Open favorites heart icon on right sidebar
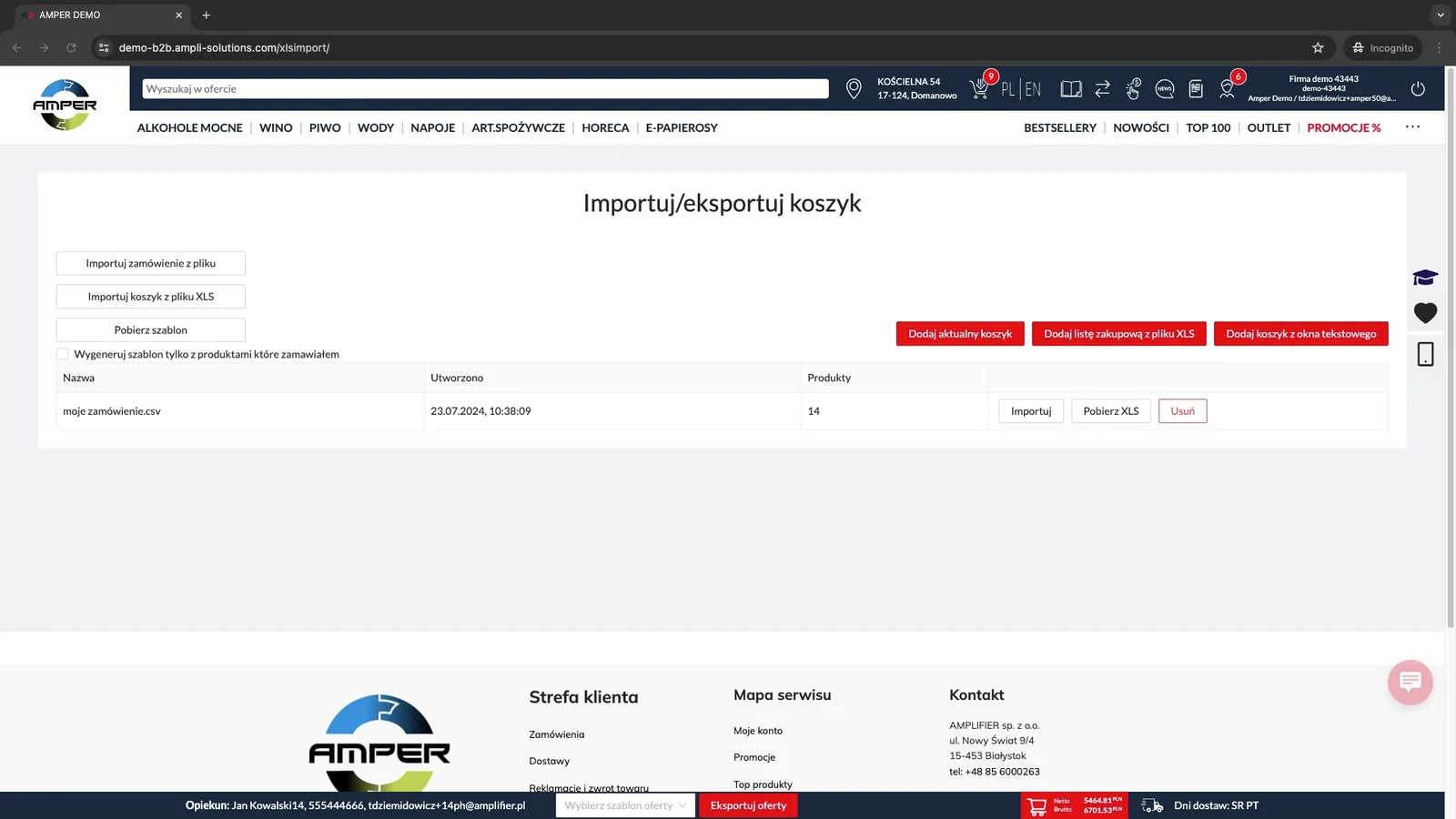The image size is (1456, 819). point(1425,313)
